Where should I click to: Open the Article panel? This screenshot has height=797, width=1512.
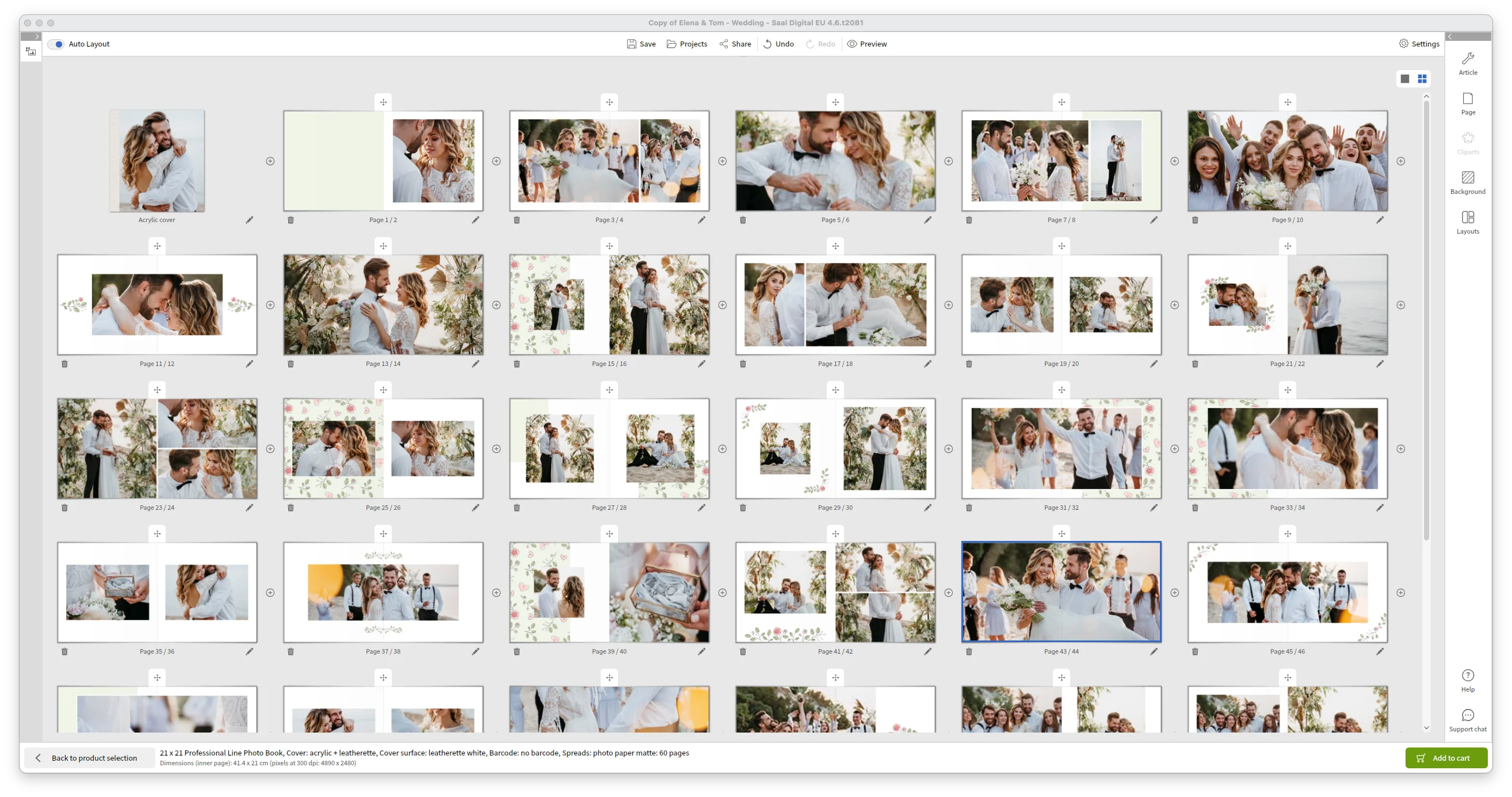(x=1467, y=63)
